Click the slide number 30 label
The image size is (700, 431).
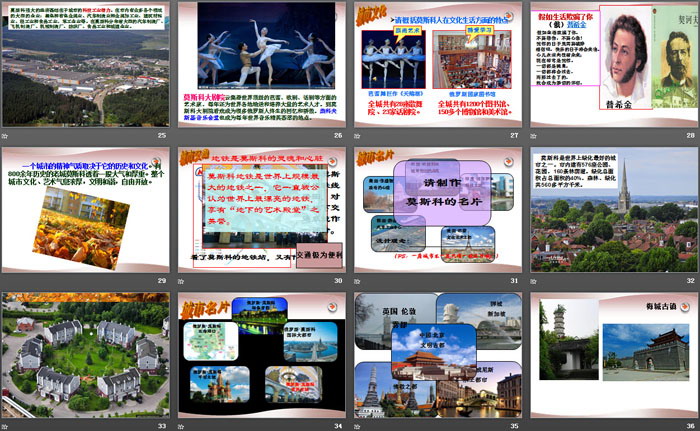[x=338, y=281]
